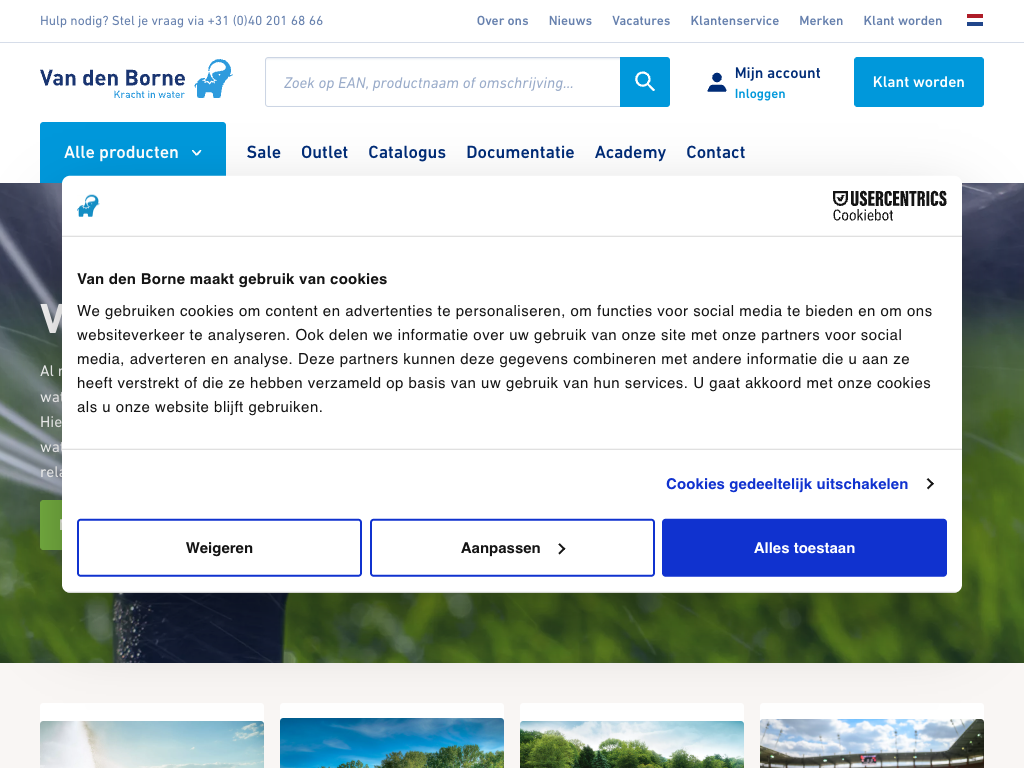Expand the Alle producten dropdown menu

coord(133,152)
